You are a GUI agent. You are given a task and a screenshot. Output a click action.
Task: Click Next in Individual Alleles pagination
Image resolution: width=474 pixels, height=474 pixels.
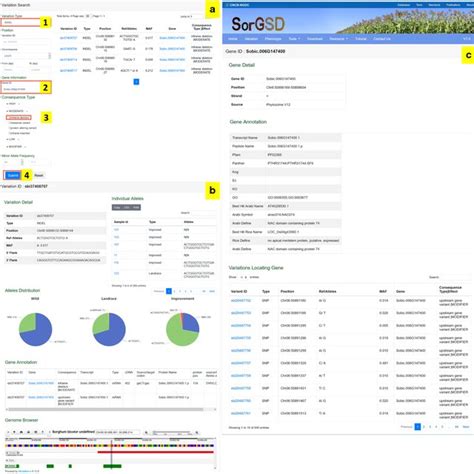[x=212, y=291]
